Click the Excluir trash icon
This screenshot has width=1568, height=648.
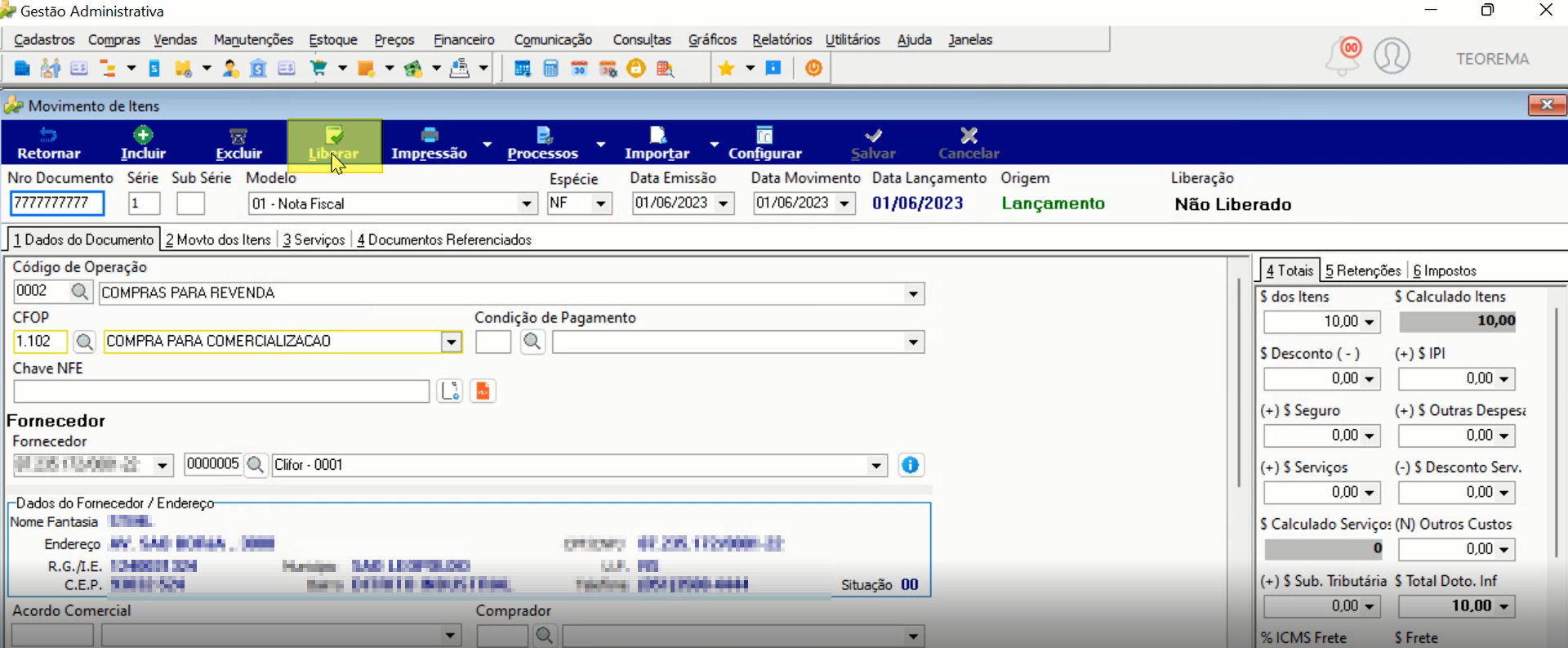coord(238,136)
